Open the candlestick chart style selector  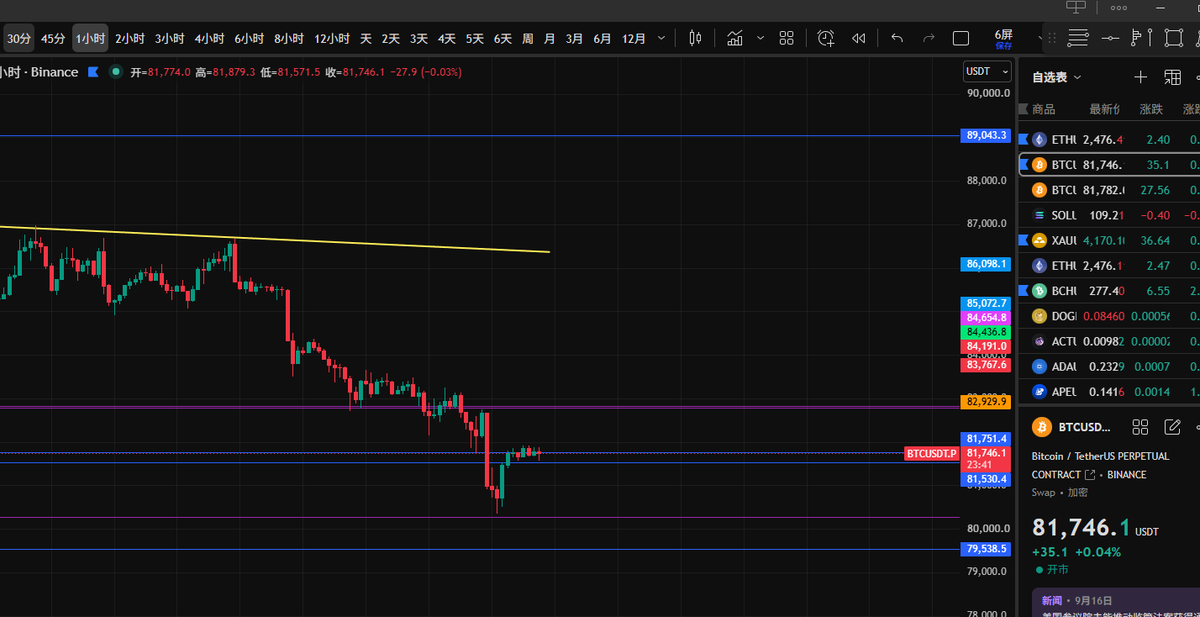[x=696, y=38]
